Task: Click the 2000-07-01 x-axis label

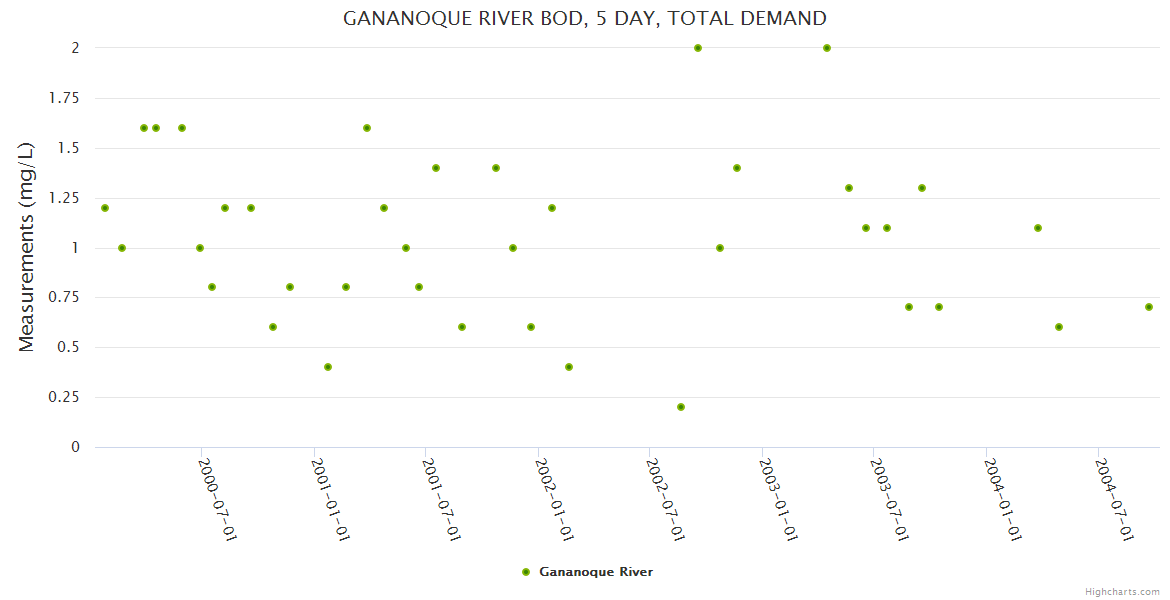Action: pos(217,500)
